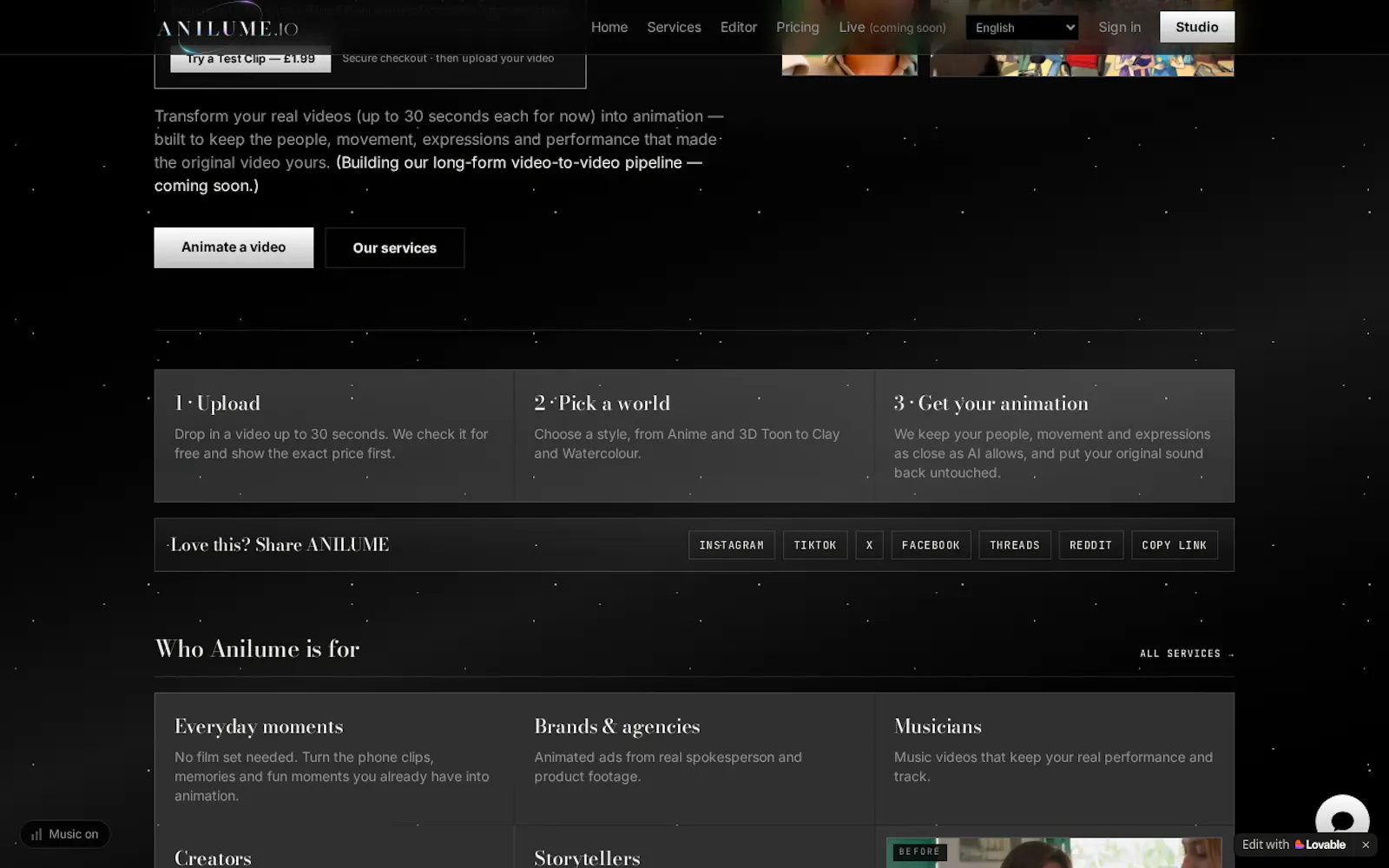Open the English language dropdown
Viewport: 1389px width, 868px height.
[1023, 28]
